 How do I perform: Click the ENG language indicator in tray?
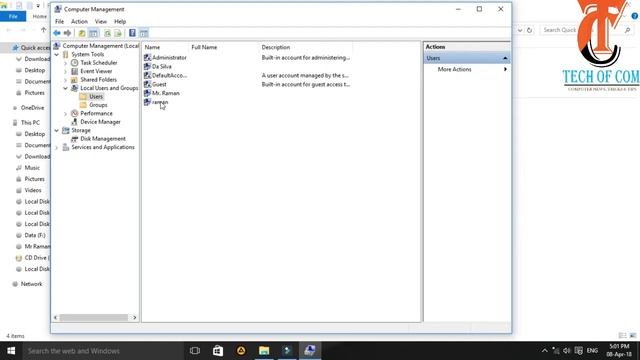coord(592,351)
